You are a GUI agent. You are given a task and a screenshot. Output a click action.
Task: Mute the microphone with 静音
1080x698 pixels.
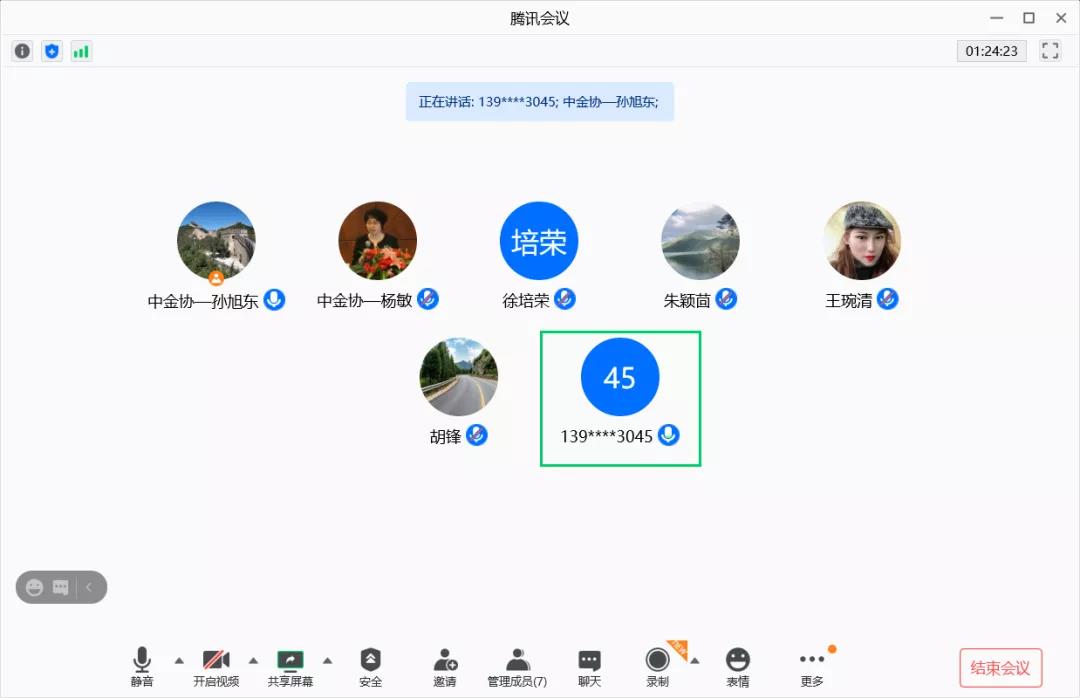click(x=142, y=667)
